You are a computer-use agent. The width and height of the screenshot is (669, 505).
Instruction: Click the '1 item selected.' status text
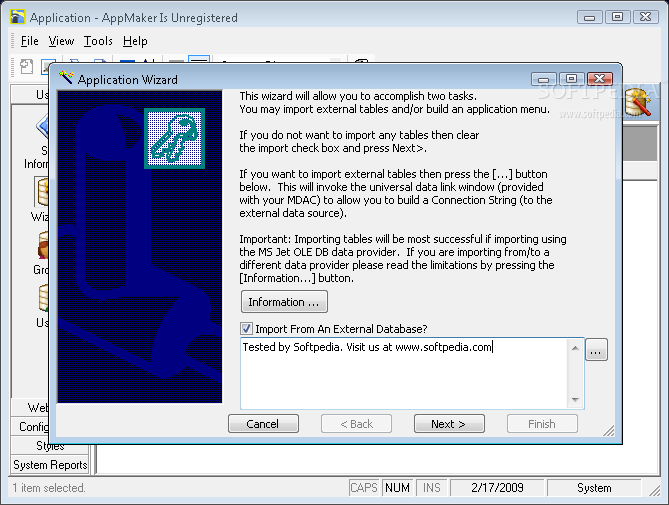coord(49,488)
